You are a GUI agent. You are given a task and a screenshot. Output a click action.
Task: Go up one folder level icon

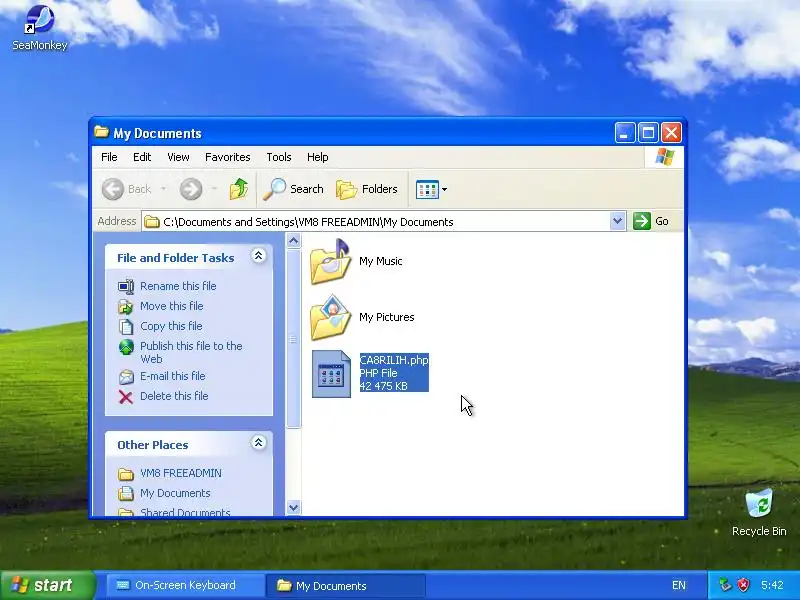(238, 189)
